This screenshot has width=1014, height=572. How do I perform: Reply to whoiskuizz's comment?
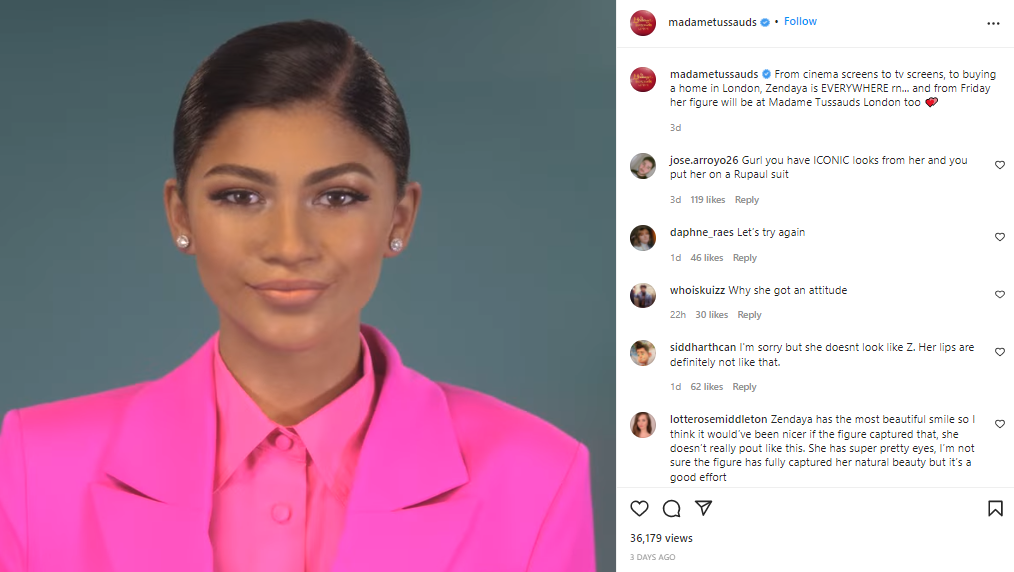(749, 315)
